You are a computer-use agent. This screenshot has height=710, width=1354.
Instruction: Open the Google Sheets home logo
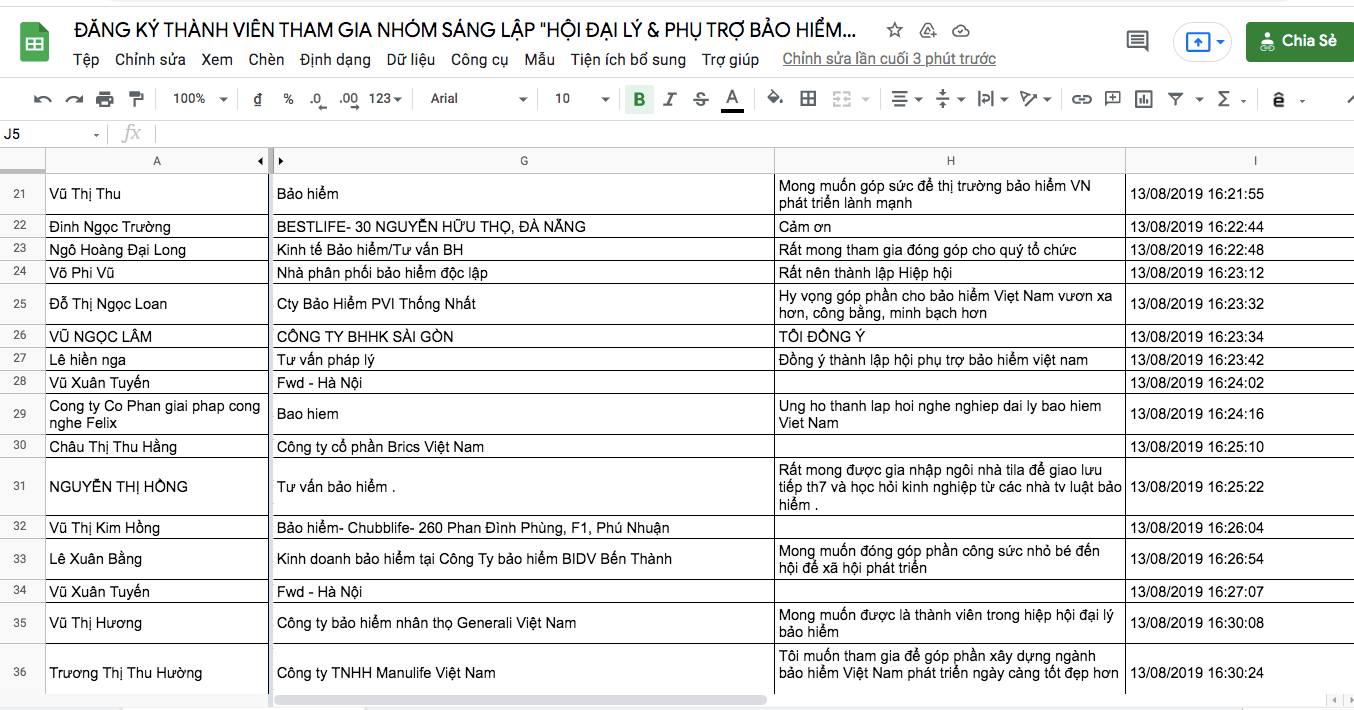click(x=35, y=43)
